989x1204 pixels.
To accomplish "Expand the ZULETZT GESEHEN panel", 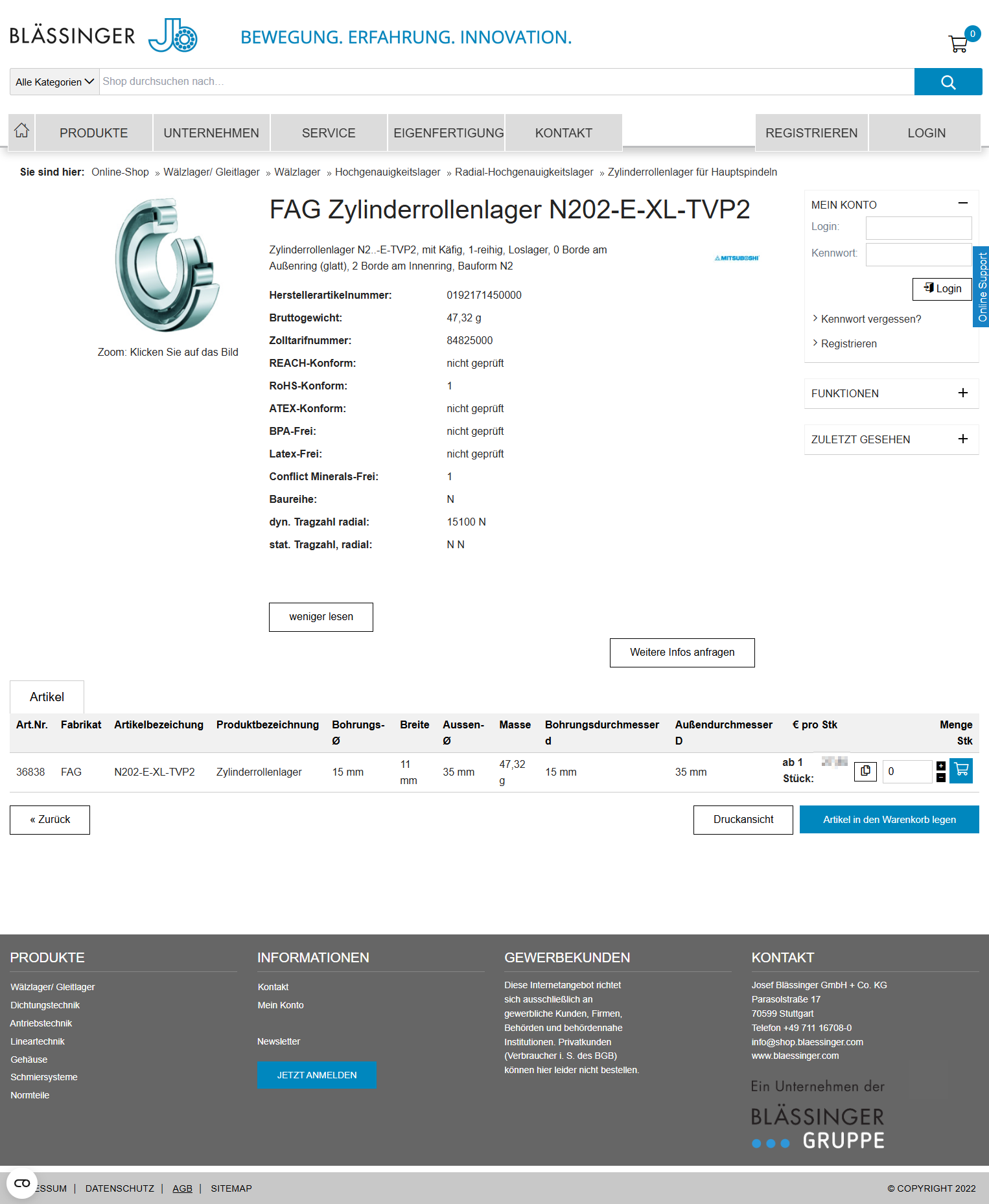I will [x=962, y=439].
